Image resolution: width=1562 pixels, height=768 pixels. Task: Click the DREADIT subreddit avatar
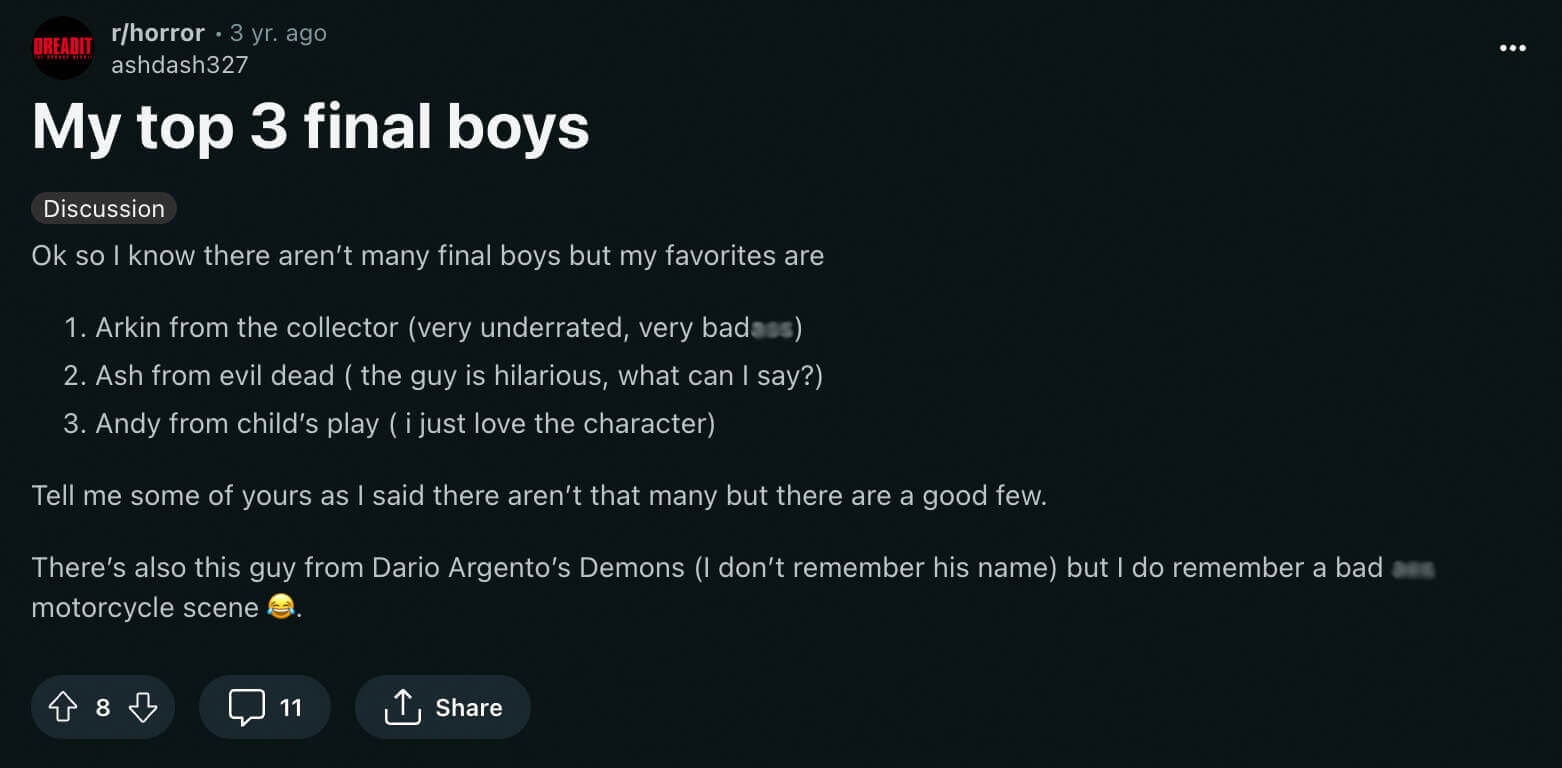(63, 47)
